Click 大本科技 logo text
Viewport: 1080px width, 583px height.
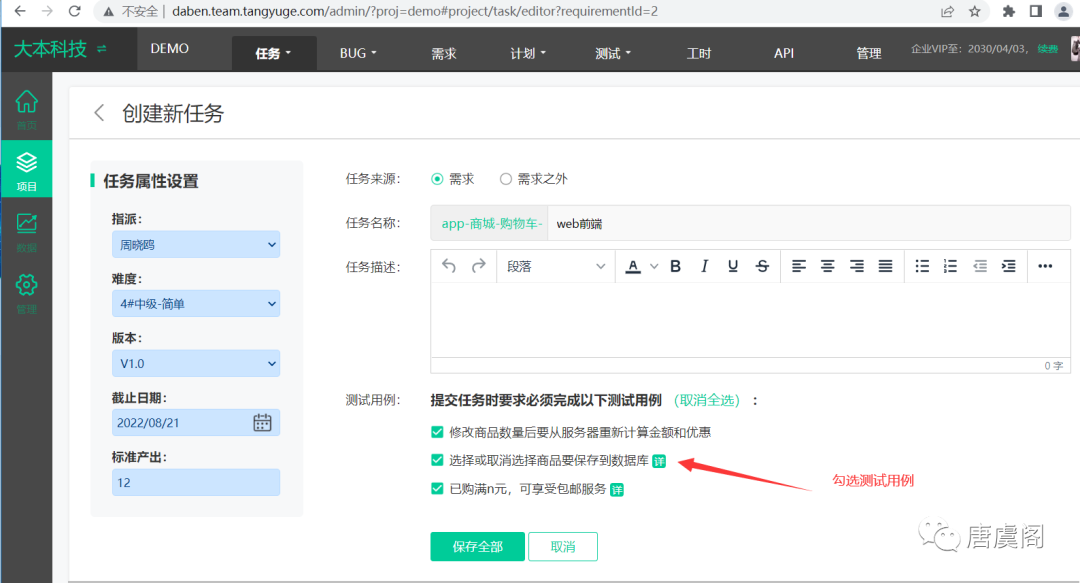[51, 49]
